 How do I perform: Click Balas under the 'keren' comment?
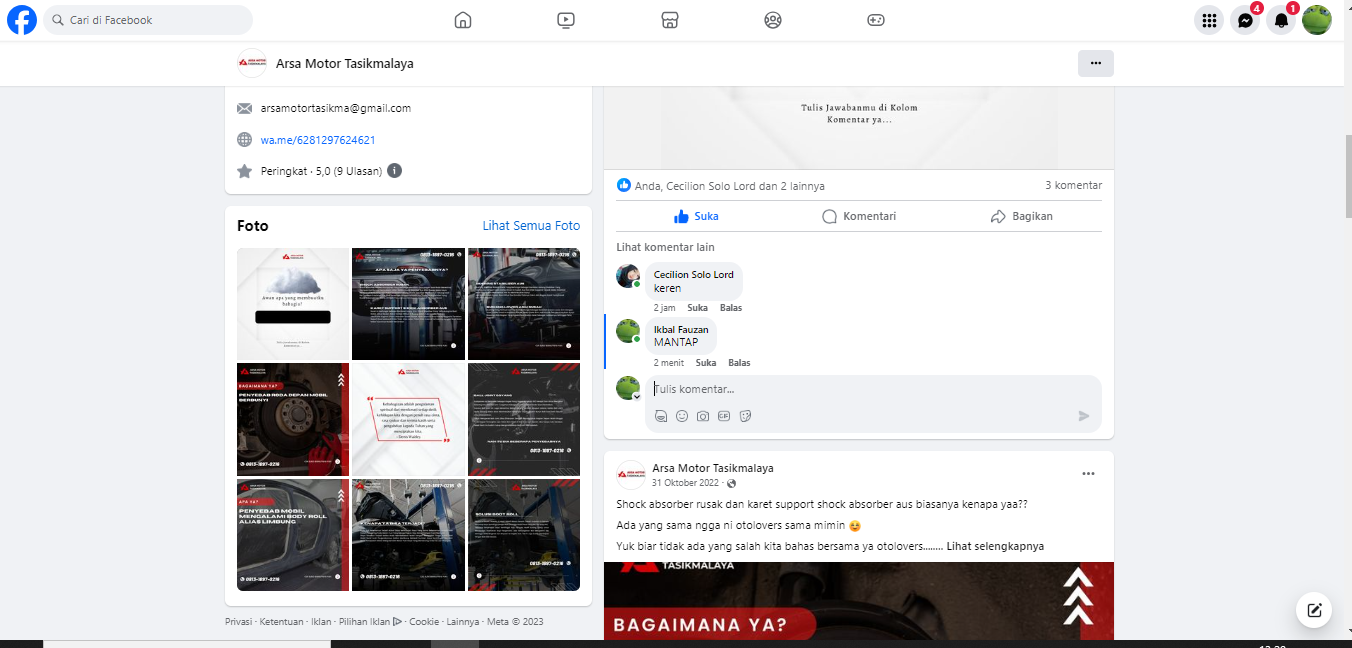pos(731,308)
